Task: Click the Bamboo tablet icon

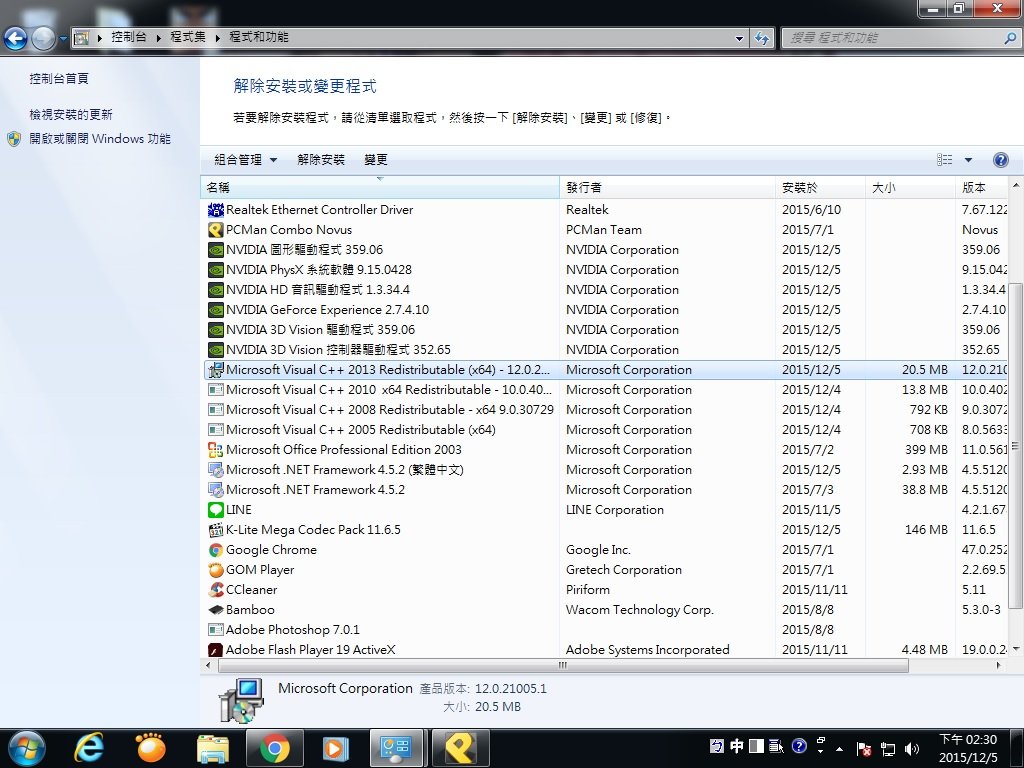Action: [216, 610]
